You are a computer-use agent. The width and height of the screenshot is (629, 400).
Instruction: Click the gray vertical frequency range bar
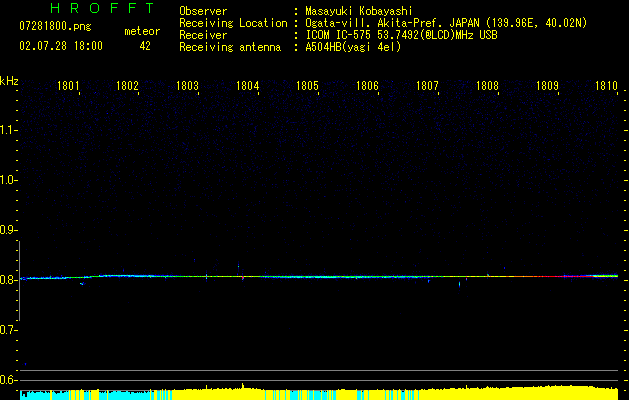(x=19, y=281)
